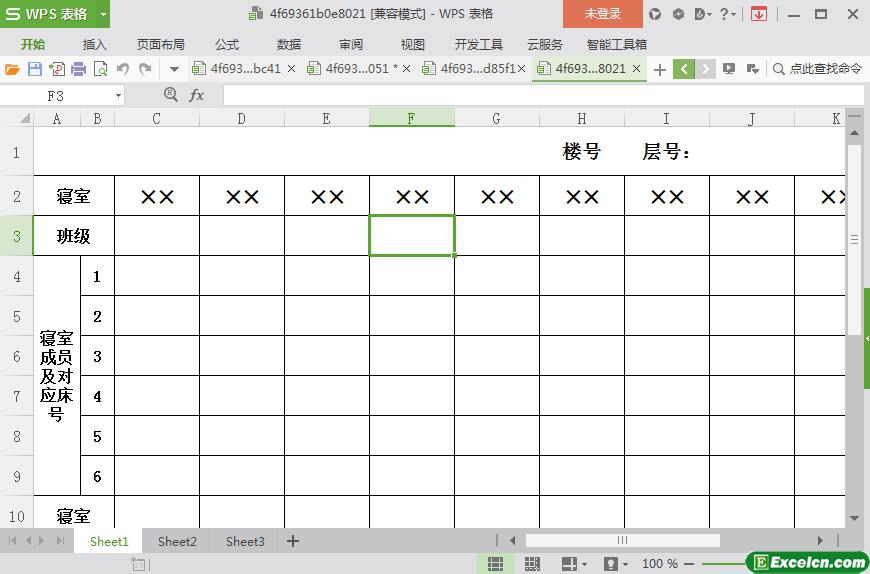Close the 4f693...051 document tab
The image size is (870, 574).
[406, 69]
